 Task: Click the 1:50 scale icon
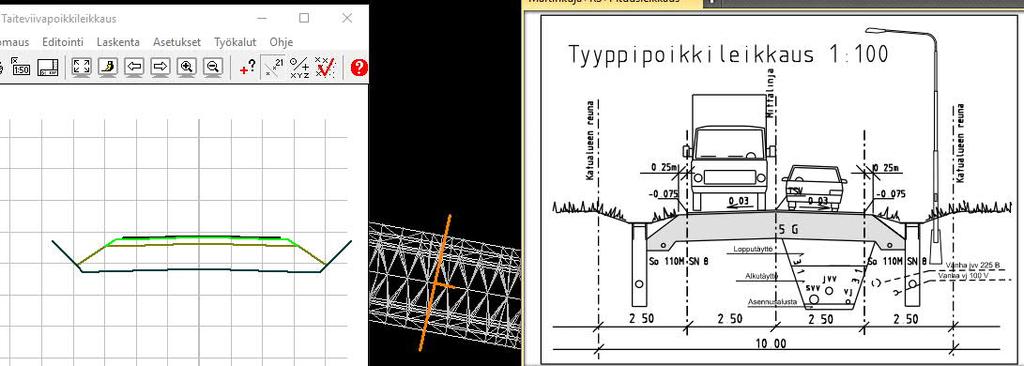coord(21,67)
